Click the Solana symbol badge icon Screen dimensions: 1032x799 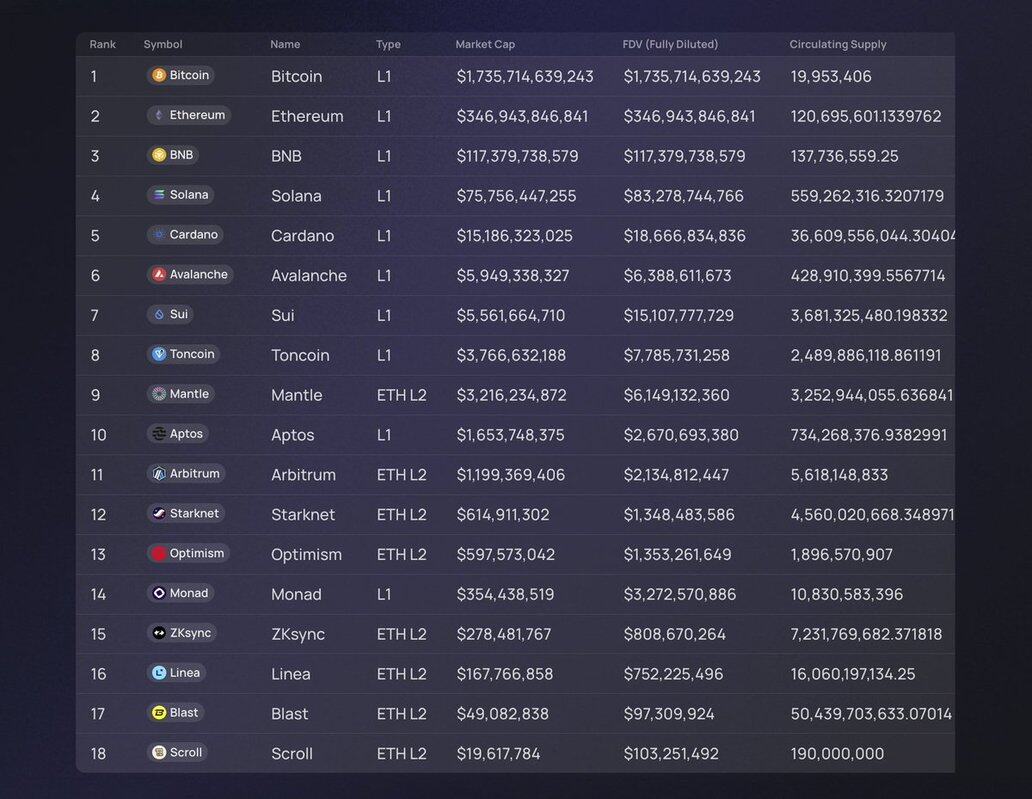tap(159, 195)
